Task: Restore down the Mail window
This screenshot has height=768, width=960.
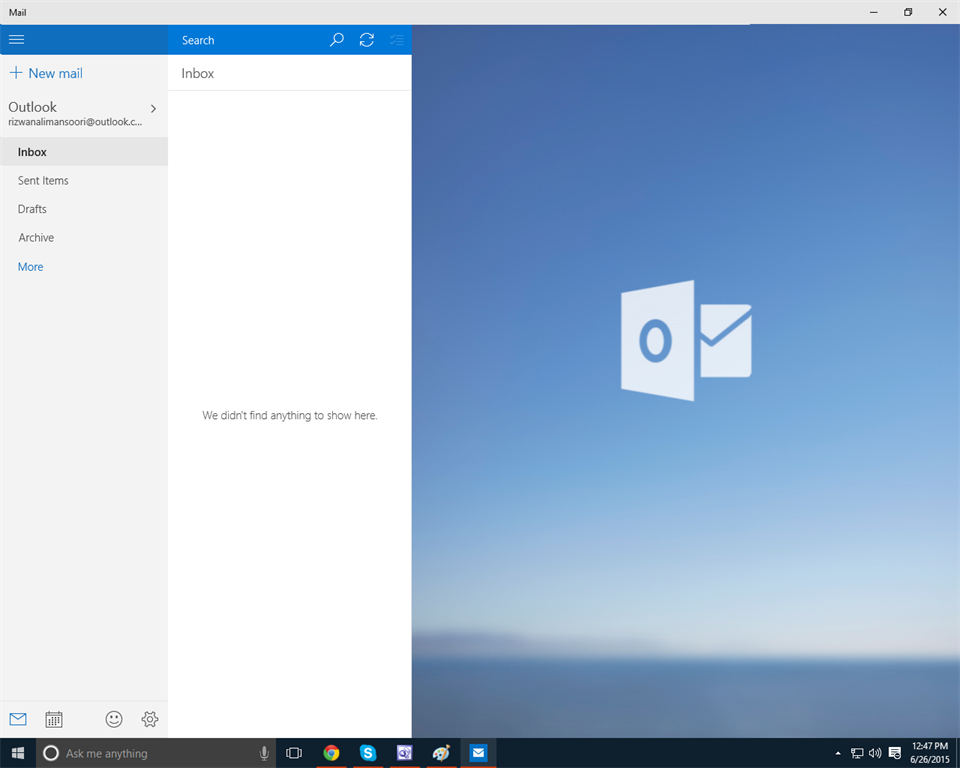Action: [x=908, y=12]
